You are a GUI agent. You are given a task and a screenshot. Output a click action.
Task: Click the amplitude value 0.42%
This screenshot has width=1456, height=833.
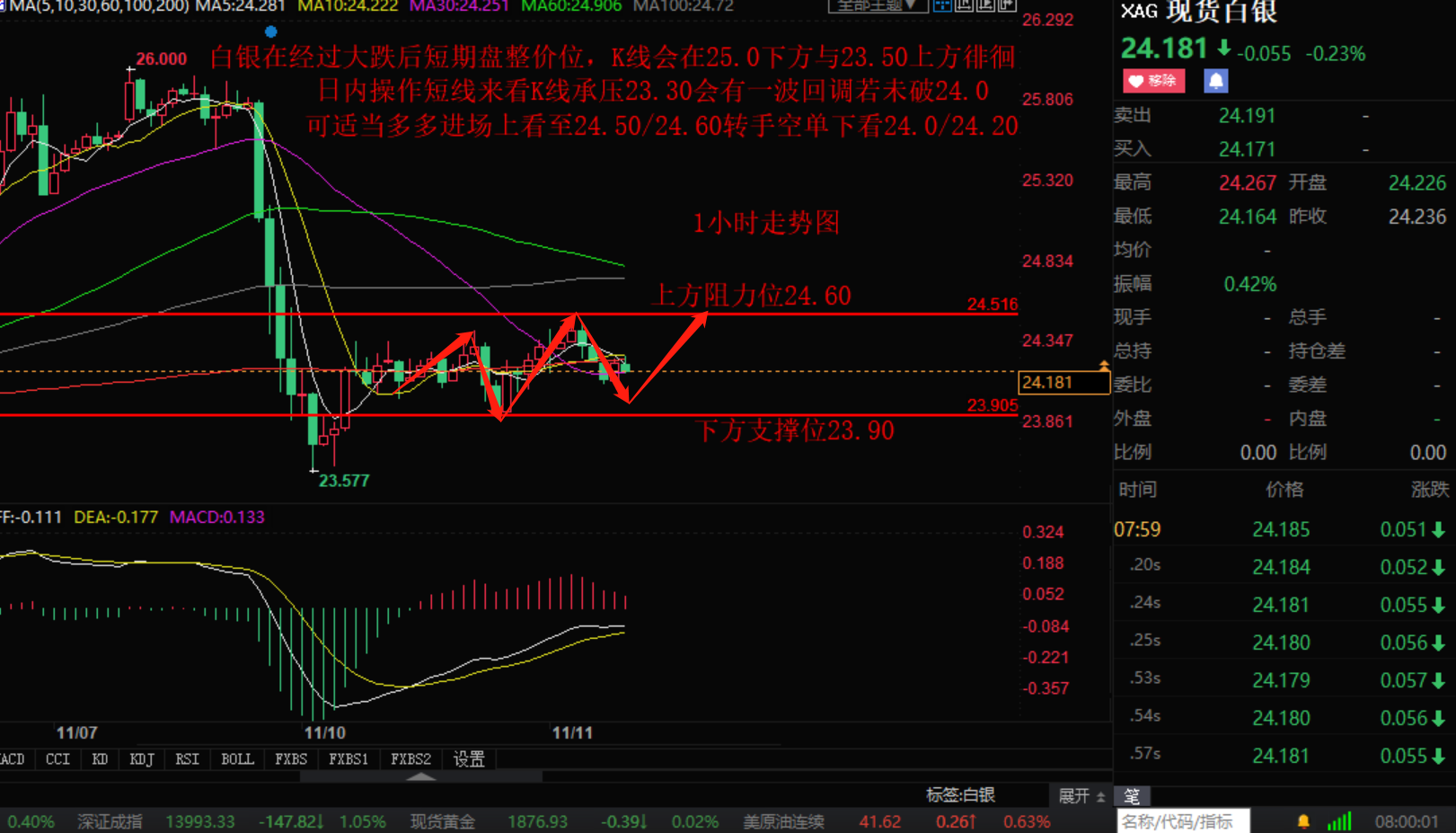(1250, 284)
